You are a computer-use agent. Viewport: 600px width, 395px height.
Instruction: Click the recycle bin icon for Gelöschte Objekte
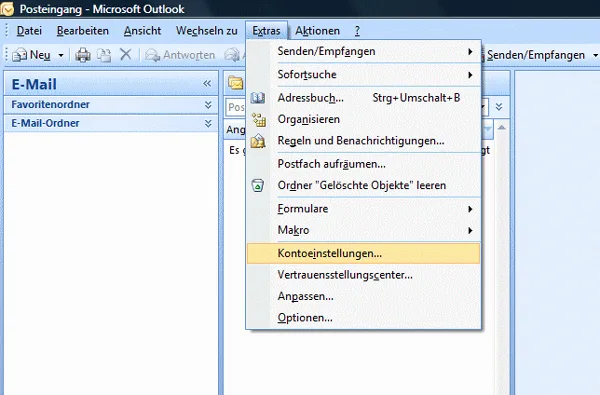click(x=258, y=186)
